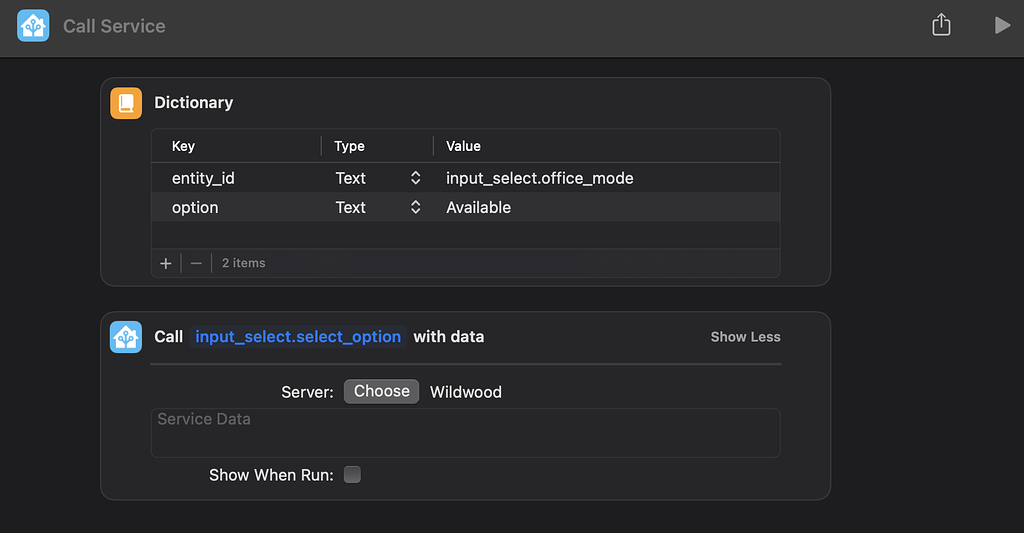Remove dictionary item with minus button

click(x=196, y=263)
